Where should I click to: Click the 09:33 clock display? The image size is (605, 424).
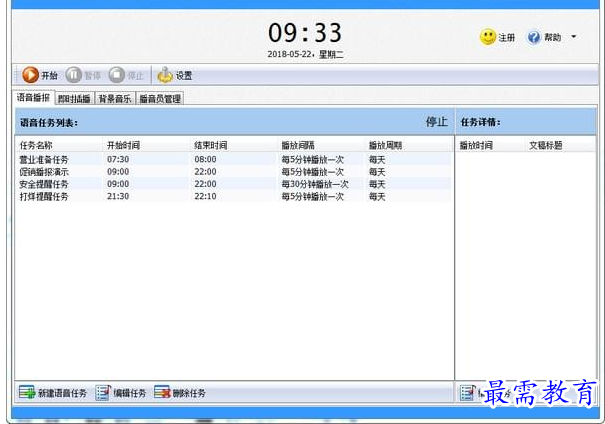coord(305,32)
